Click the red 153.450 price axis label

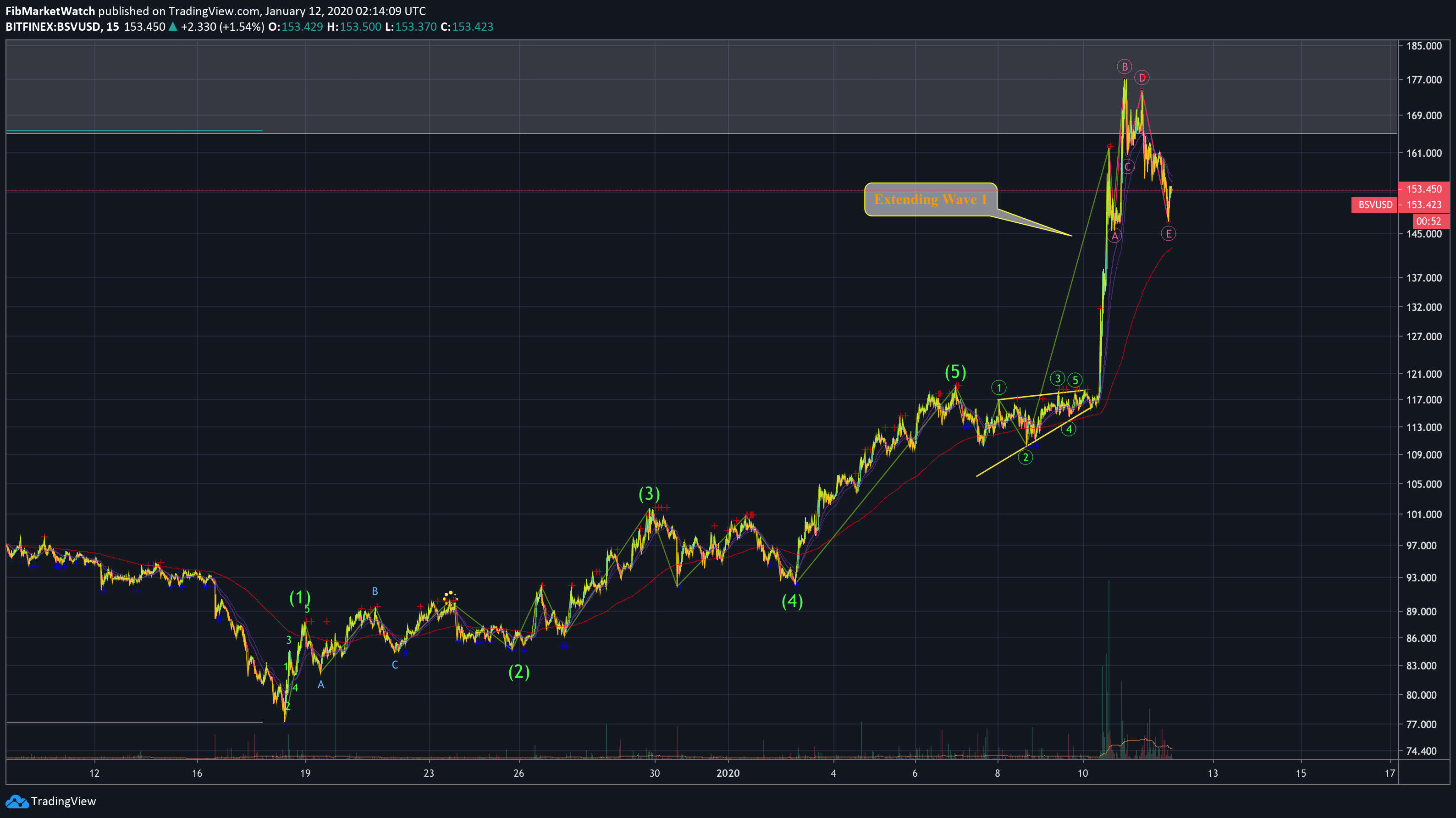tap(1424, 189)
